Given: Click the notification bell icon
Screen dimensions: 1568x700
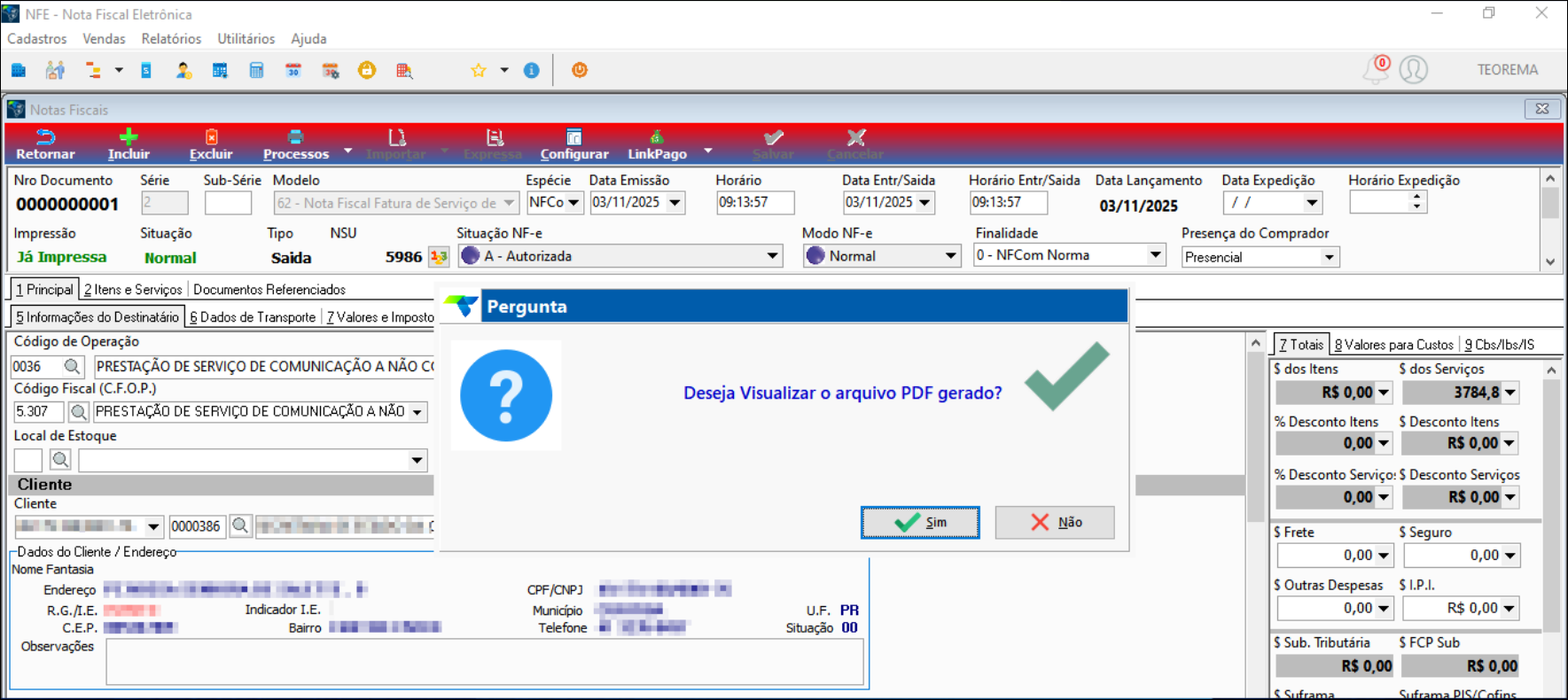Looking at the screenshot, I should [x=1376, y=69].
